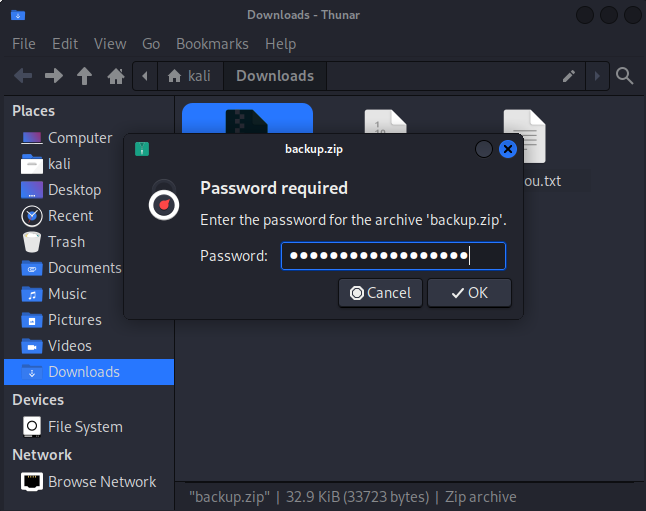
Task: Open the View menu
Action: pos(110,44)
